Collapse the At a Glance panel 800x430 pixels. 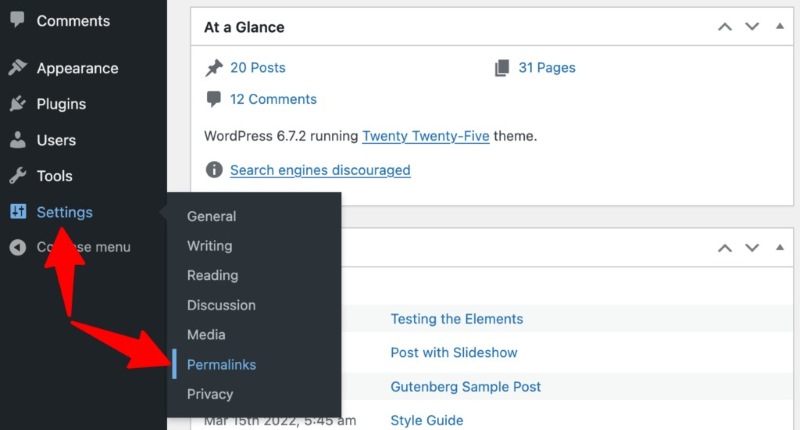coord(780,27)
